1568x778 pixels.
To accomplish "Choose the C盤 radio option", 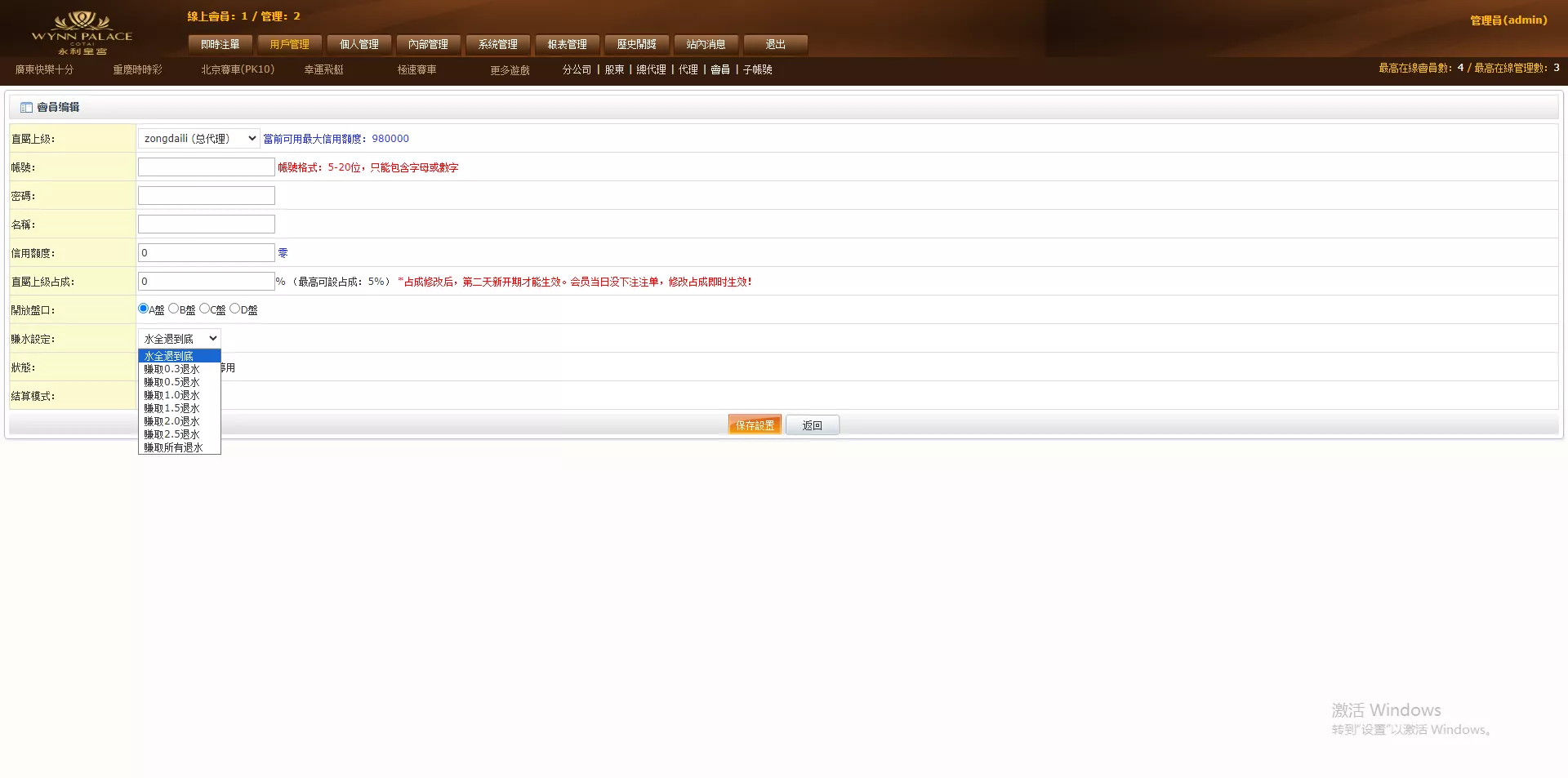I will [205, 309].
